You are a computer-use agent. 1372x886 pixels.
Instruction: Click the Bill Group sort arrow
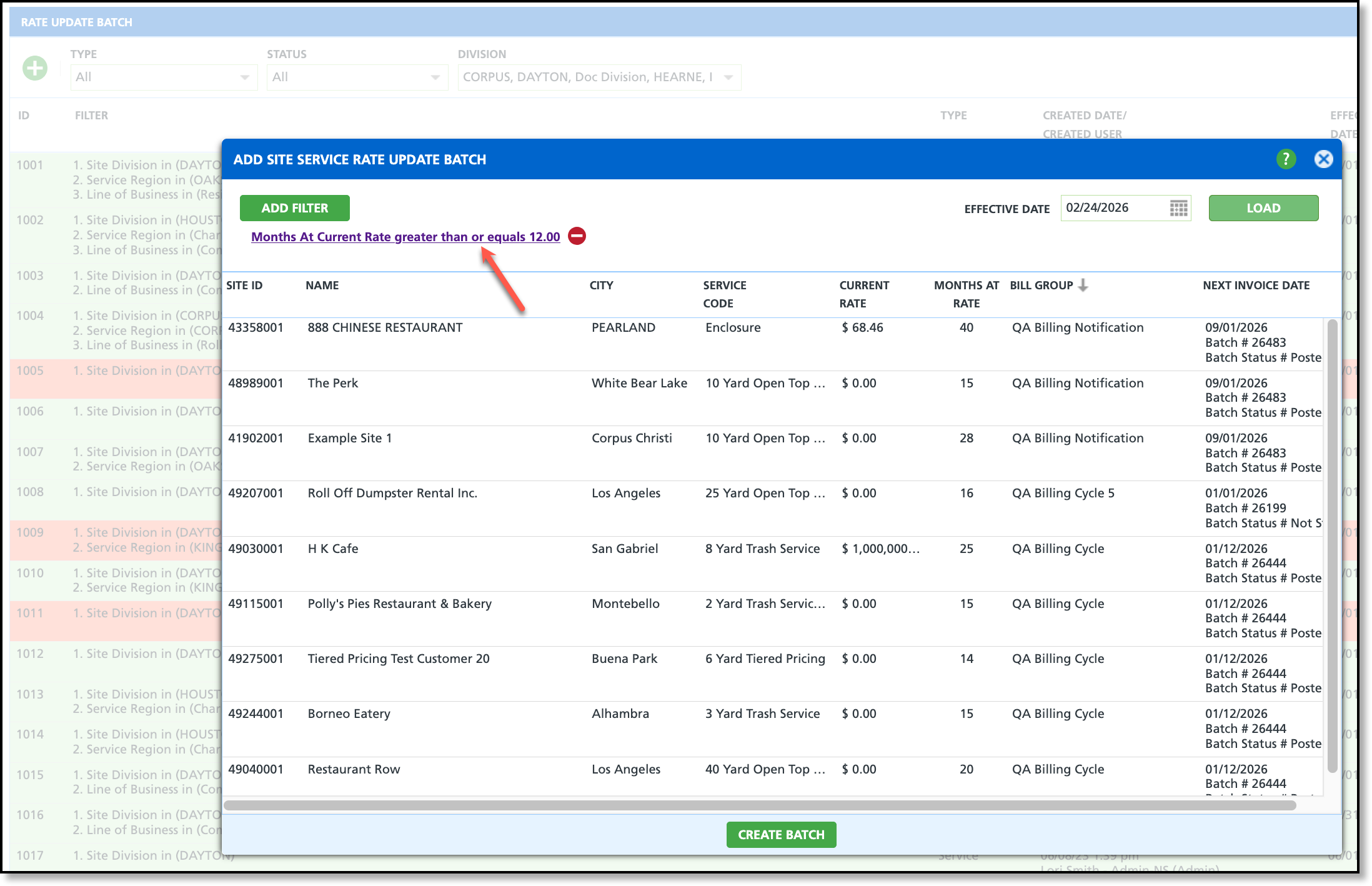click(x=1083, y=285)
